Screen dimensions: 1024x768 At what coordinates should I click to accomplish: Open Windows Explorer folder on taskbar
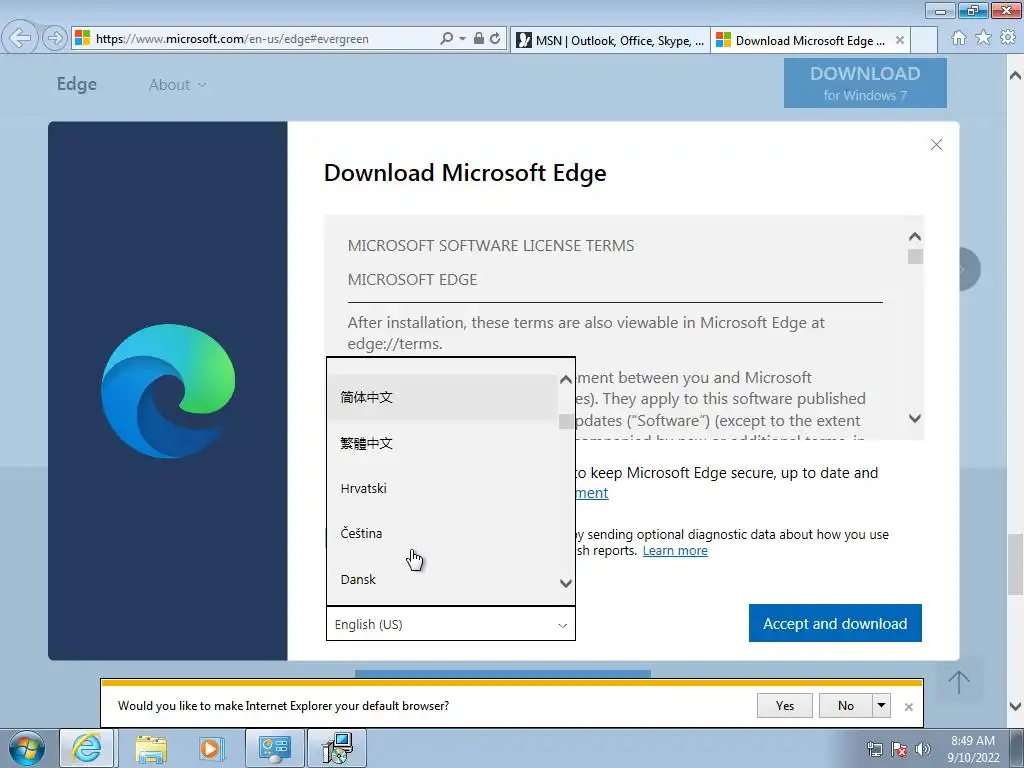(151, 748)
